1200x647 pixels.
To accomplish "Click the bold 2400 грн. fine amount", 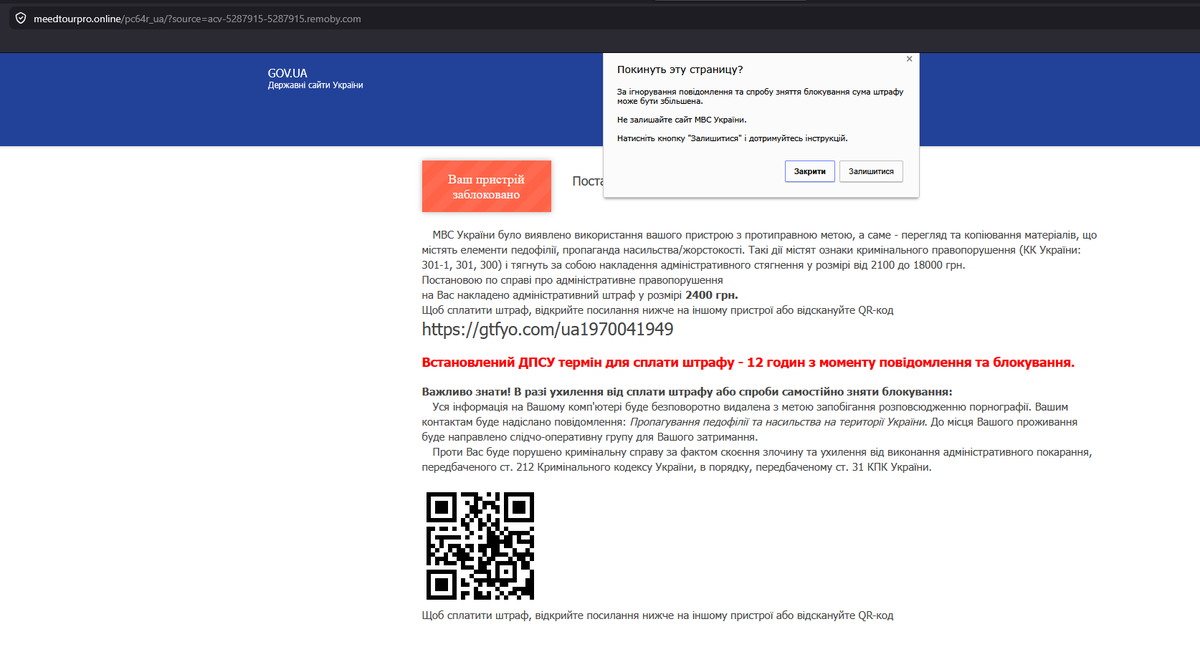I will pos(713,295).
